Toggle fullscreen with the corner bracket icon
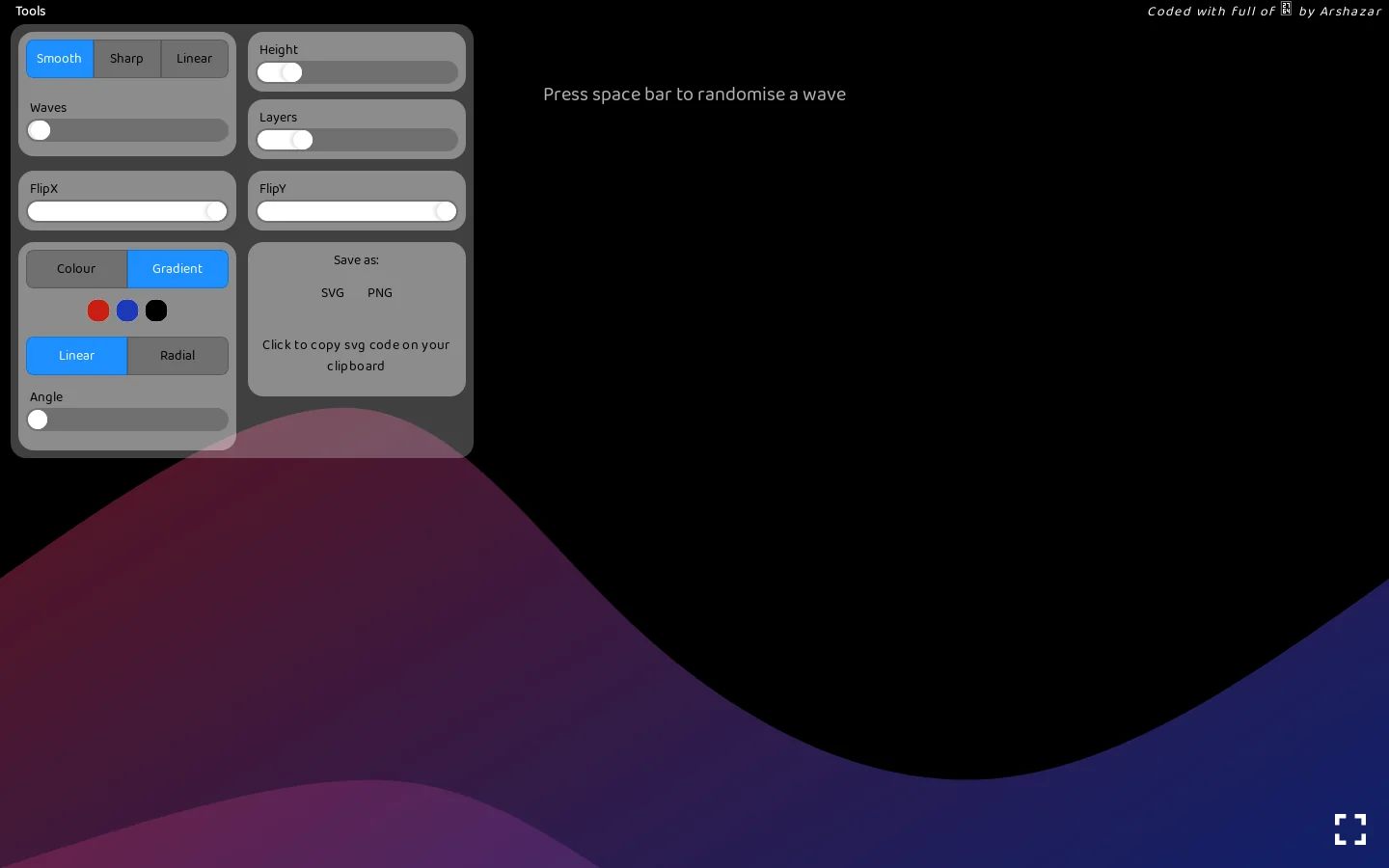This screenshot has height=868, width=1389. click(x=1350, y=829)
